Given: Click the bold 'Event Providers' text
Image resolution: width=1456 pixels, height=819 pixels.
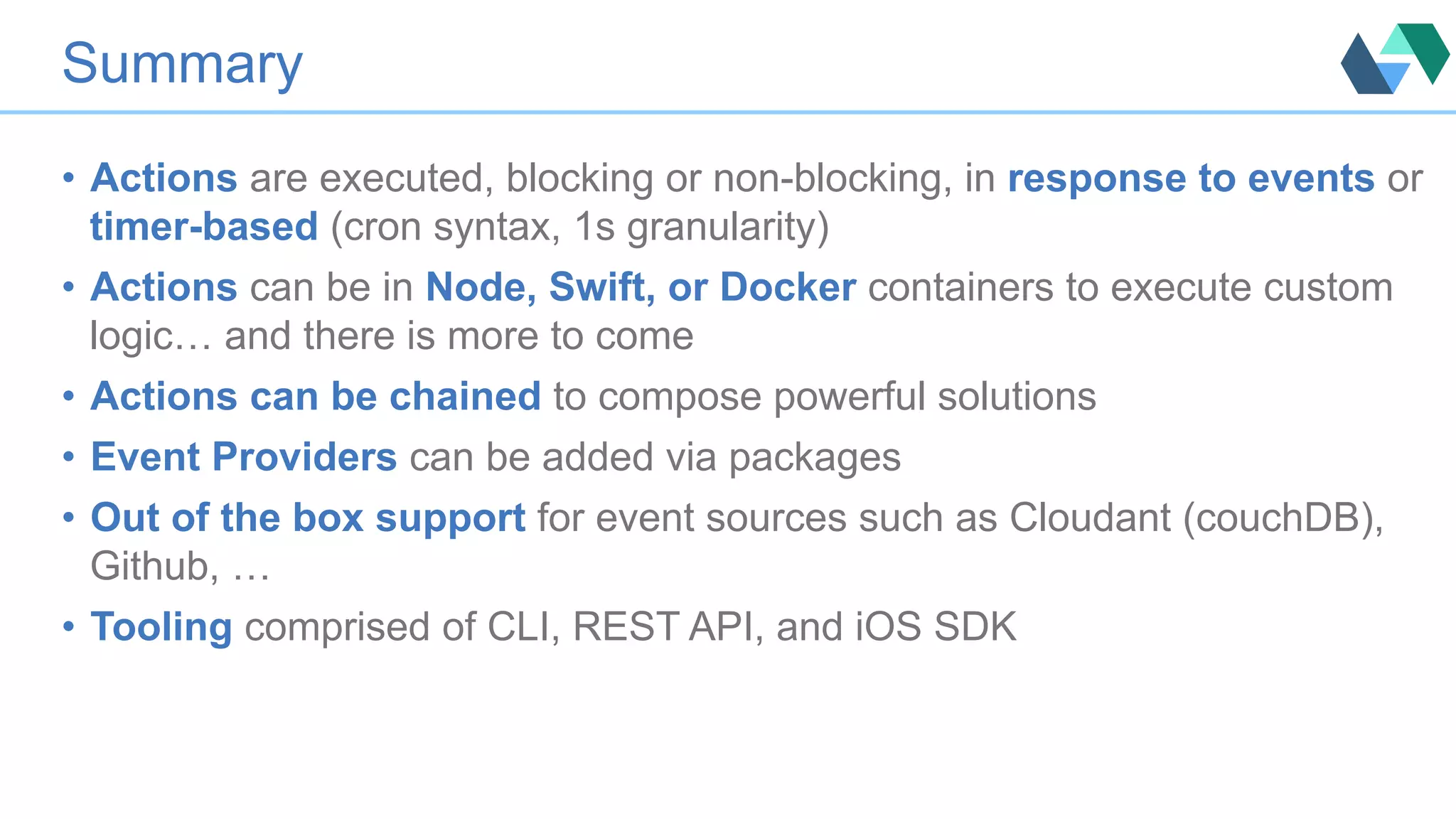Looking at the screenshot, I should pos(243,456).
